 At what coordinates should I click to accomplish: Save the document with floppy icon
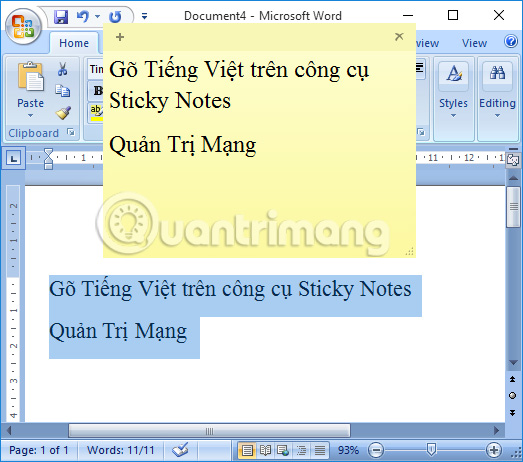tap(61, 16)
